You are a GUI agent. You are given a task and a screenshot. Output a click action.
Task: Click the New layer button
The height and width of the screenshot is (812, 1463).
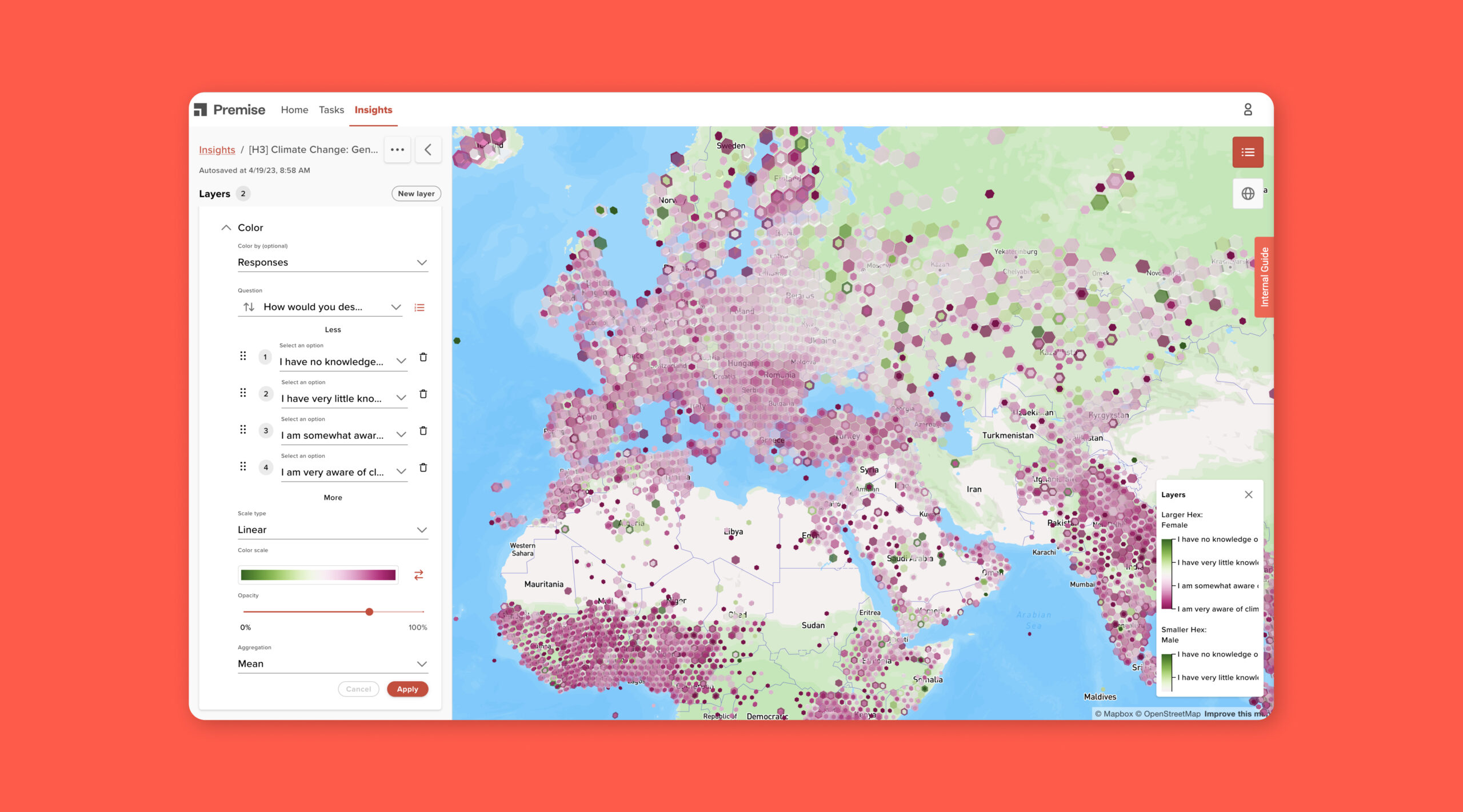pos(416,194)
